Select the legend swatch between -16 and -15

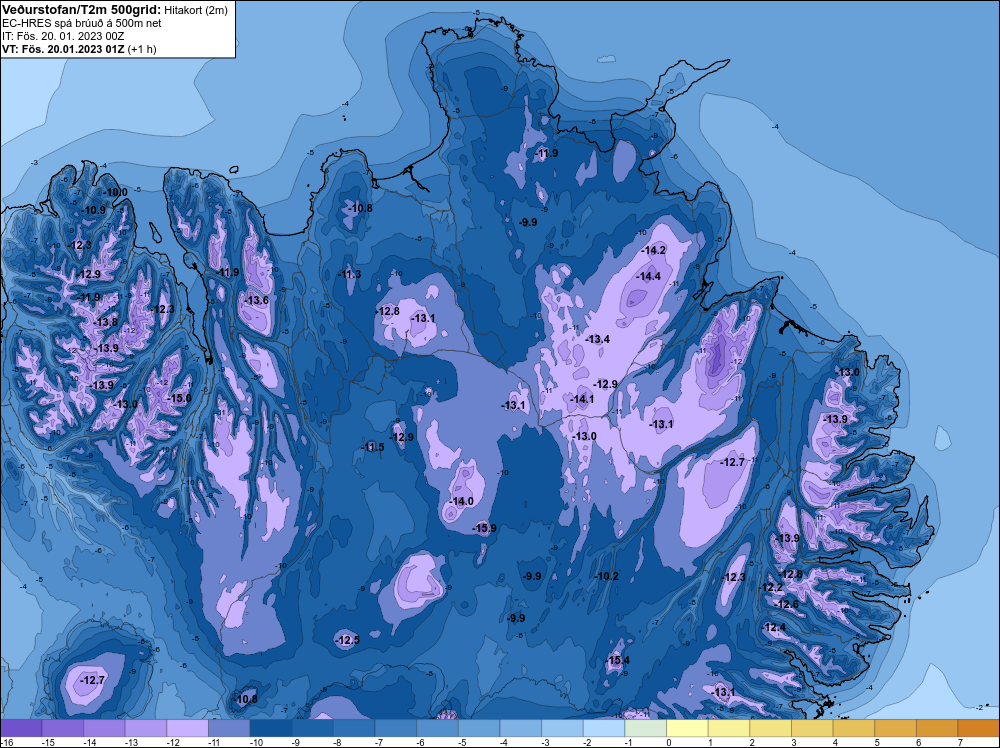click(21, 728)
